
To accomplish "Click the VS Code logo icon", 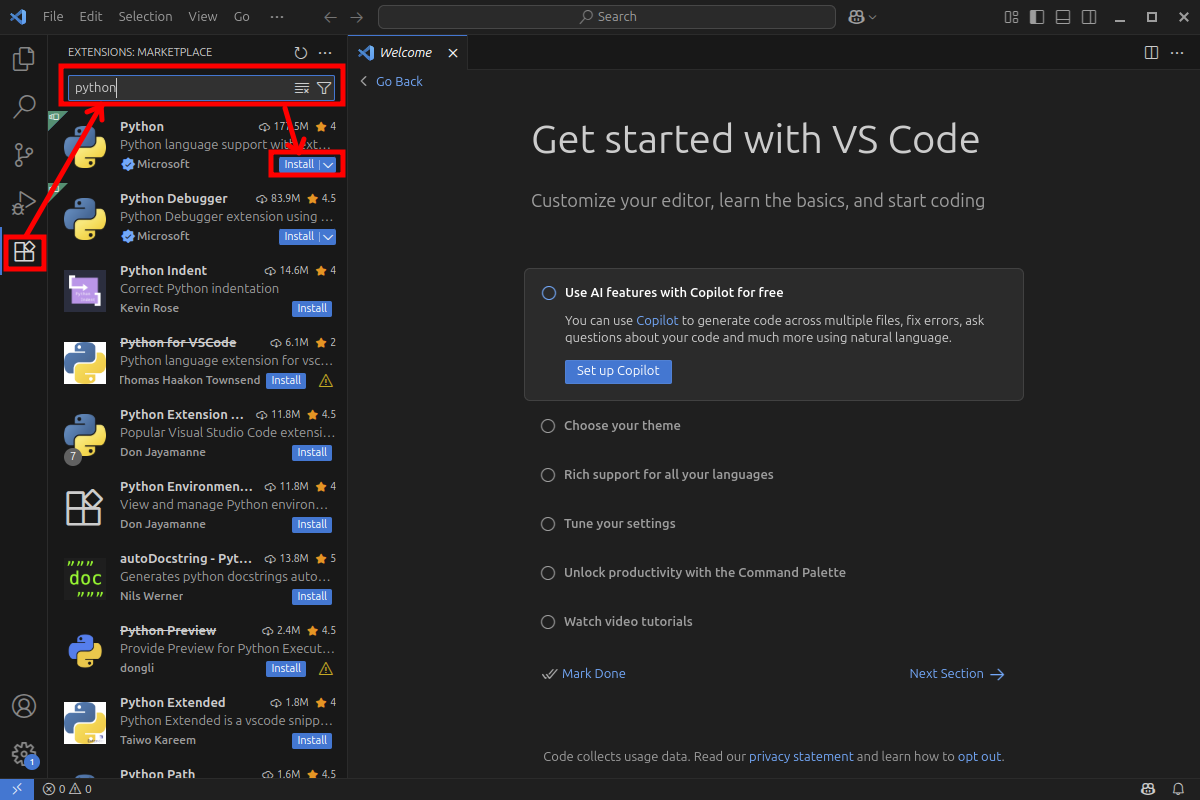I will (x=17, y=17).
